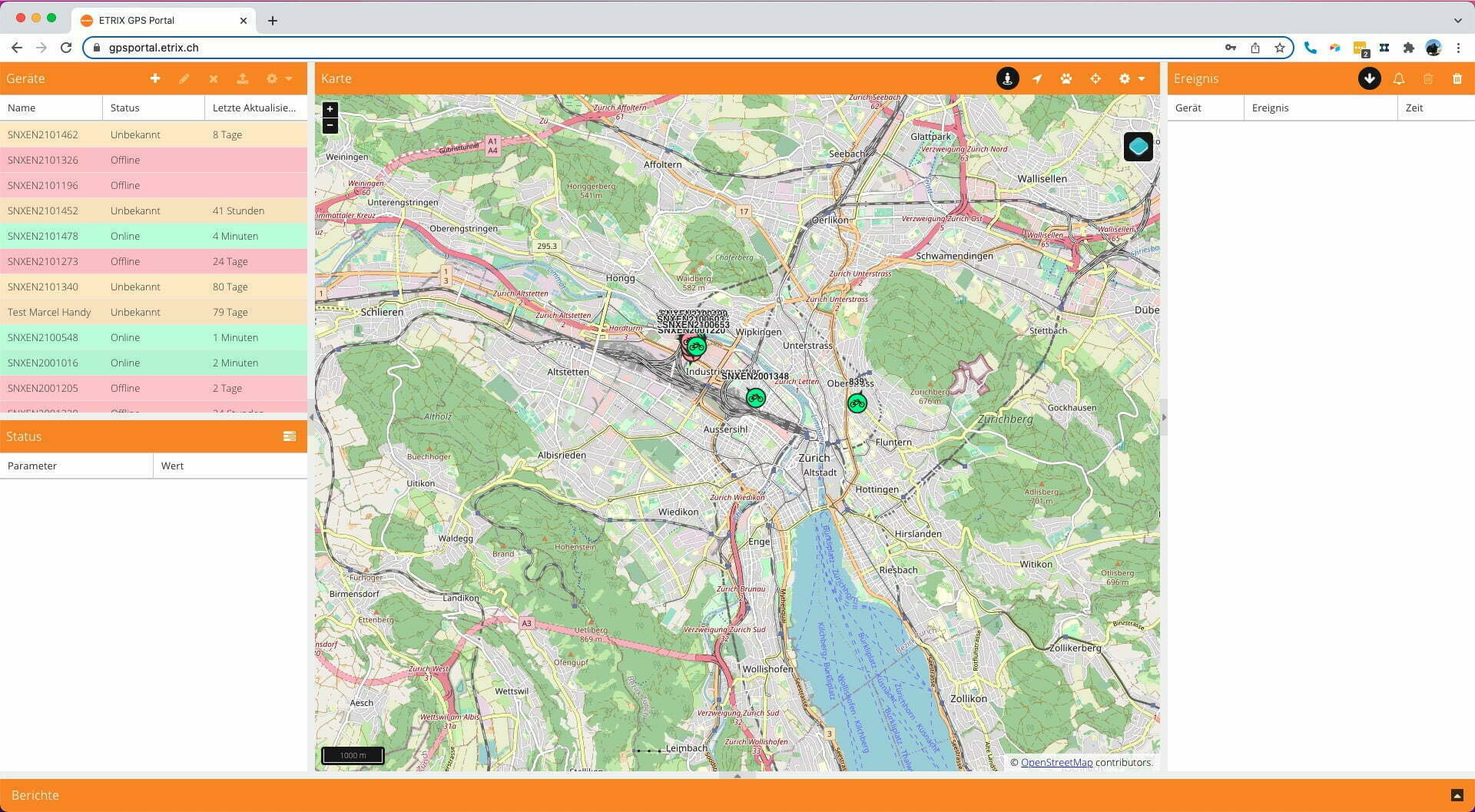The width and height of the screenshot is (1475, 812).
Task: Toggle event auto-scroll down arrow
Action: (1370, 78)
